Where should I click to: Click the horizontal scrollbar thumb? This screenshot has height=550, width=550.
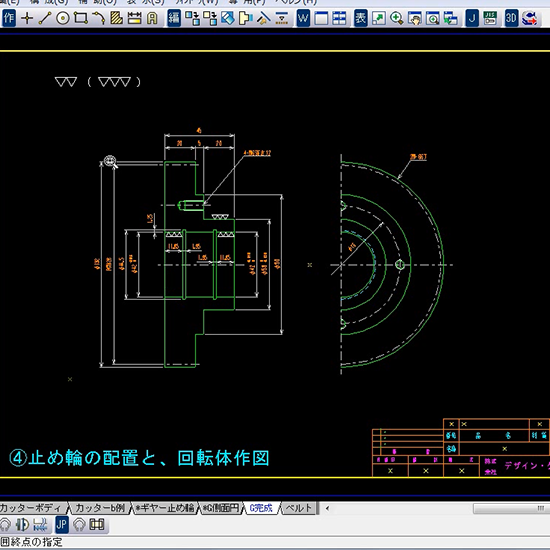pos(511,508)
